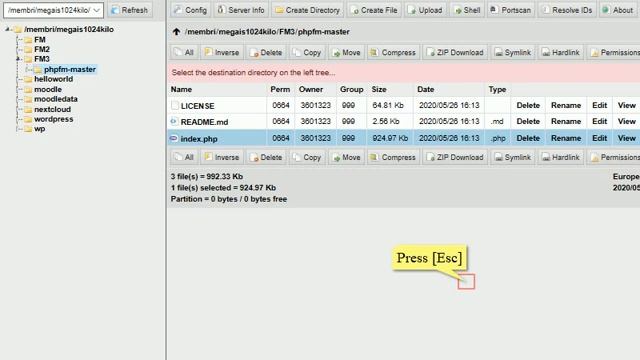
Task: Select root /membri/megais1024kilo tree node
Action: [69, 29]
